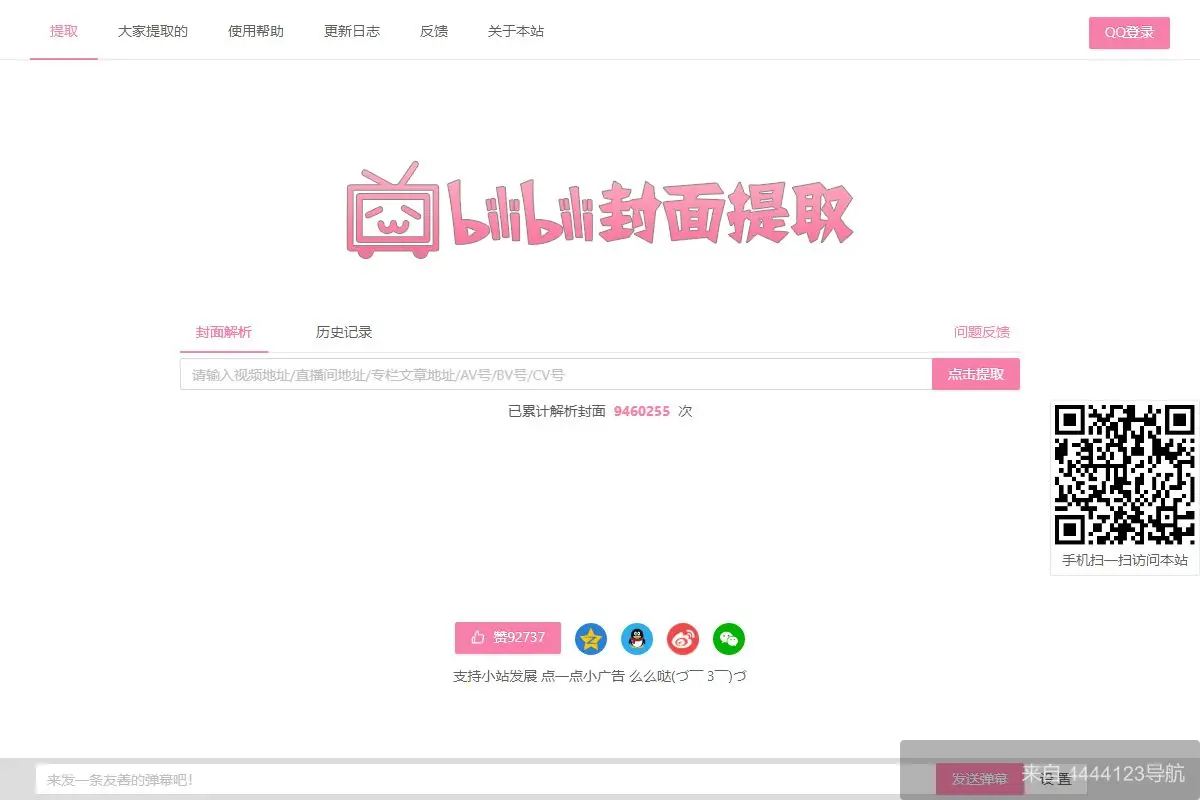Share to Weibo via the red icon
The height and width of the screenshot is (800, 1200).
(682, 638)
